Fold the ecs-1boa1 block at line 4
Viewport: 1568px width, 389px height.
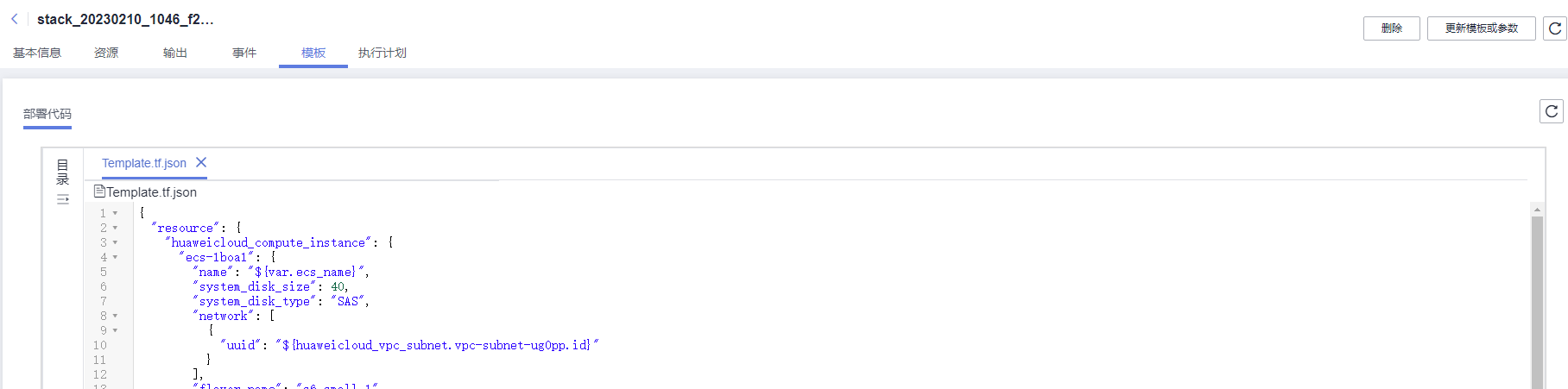point(115,257)
